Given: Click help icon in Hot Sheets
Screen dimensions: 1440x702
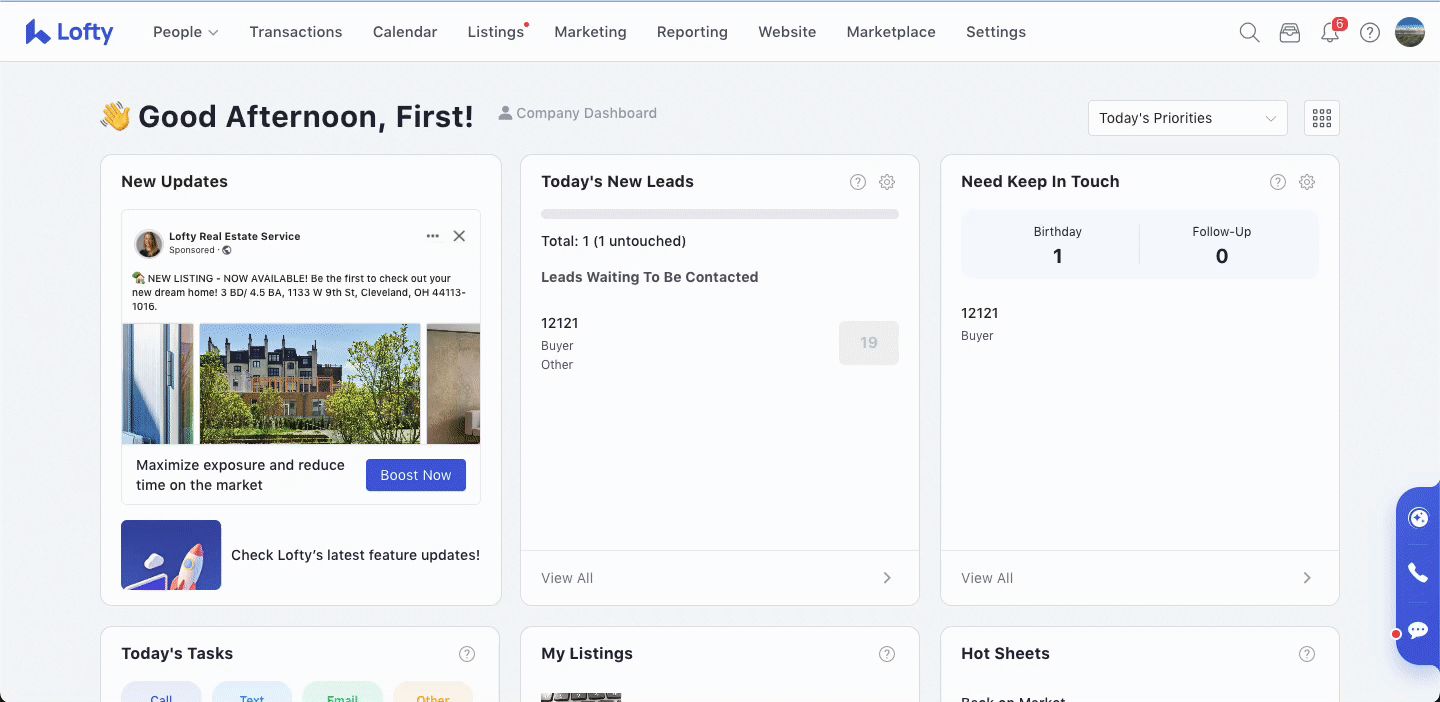Looking at the screenshot, I should coord(1307,654).
